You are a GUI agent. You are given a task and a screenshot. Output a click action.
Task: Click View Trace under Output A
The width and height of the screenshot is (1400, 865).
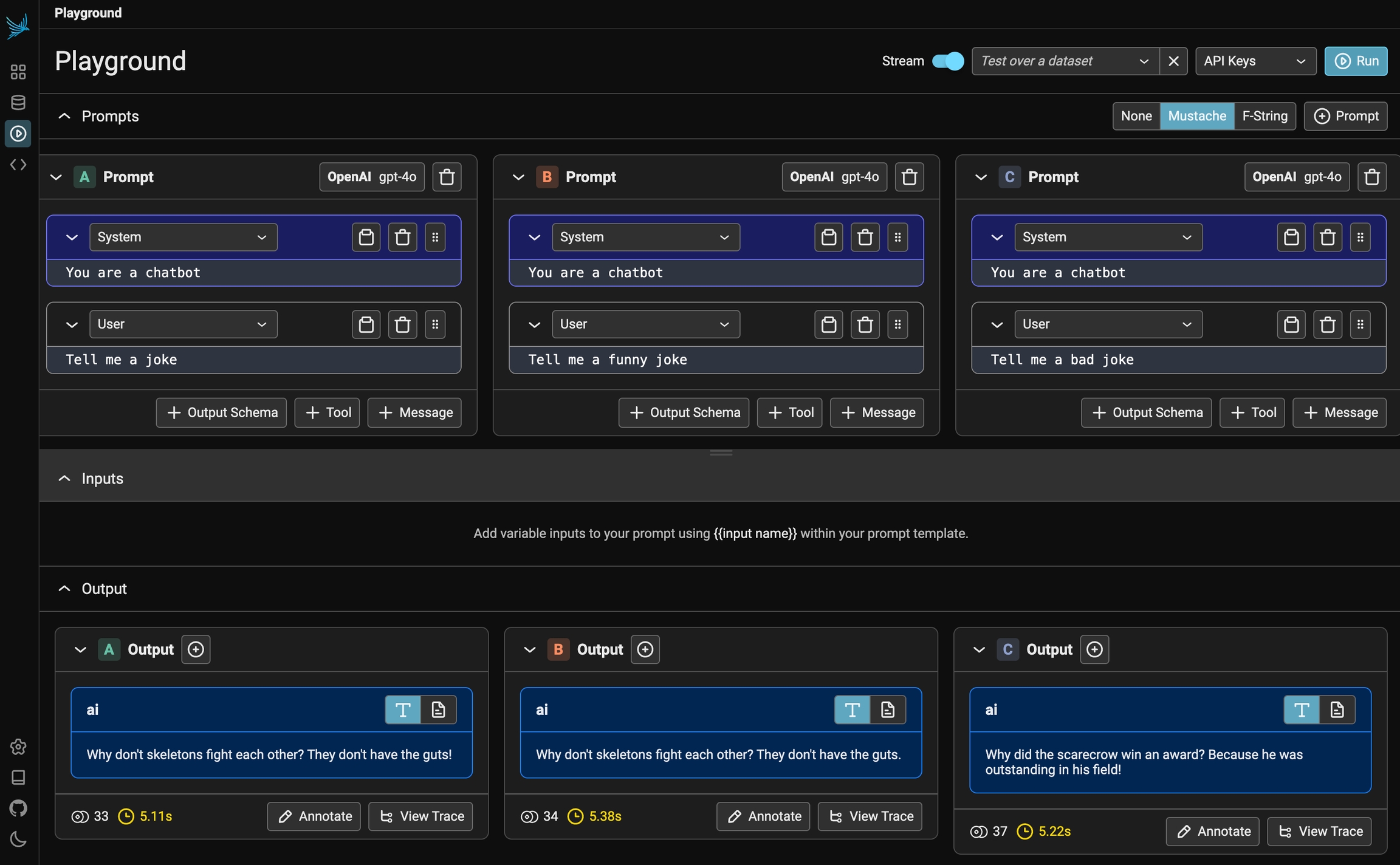click(420, 816)
